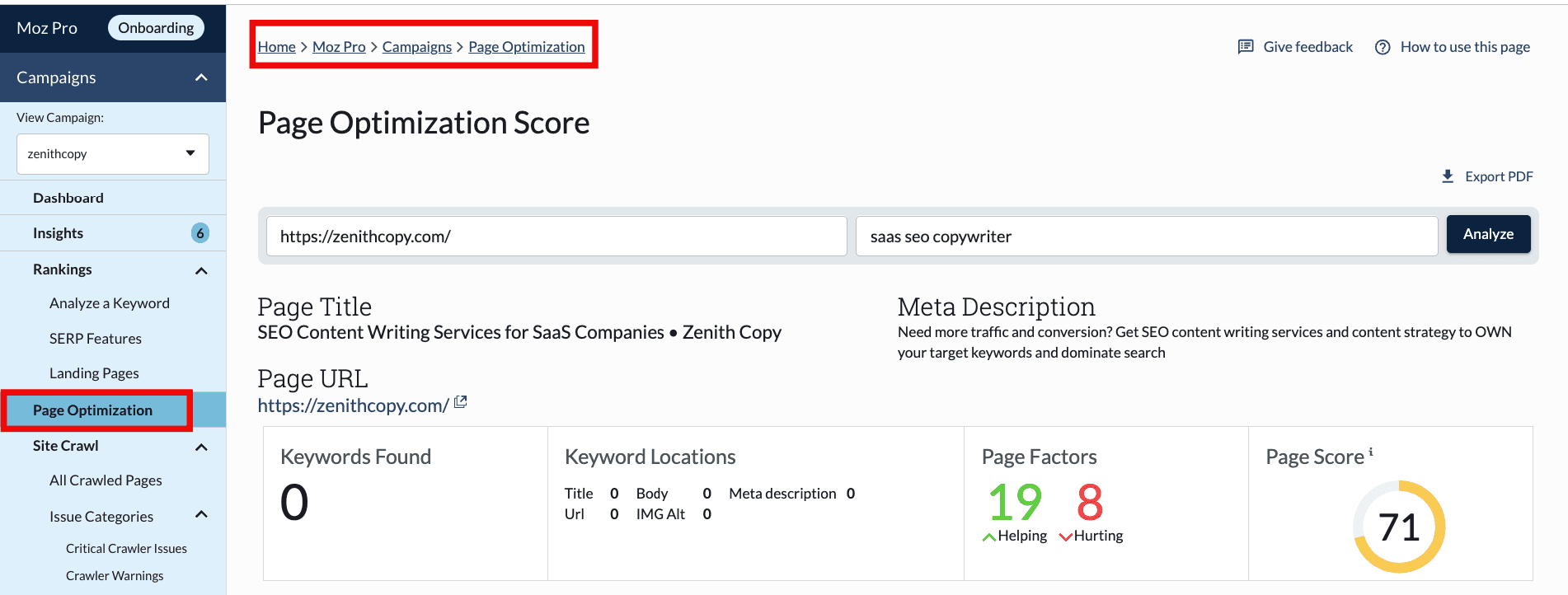Click the Page Score 71 gauge
The image size is (1568, 595).
[1399, 527]
